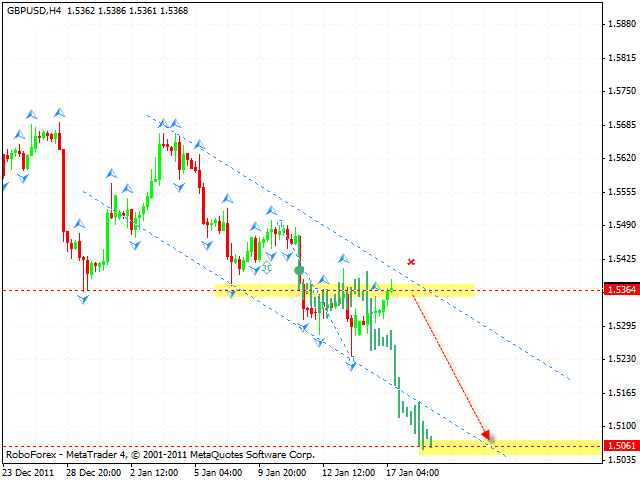Click the up fractal above the 28 Dec peak

click(x=60, y=112)
